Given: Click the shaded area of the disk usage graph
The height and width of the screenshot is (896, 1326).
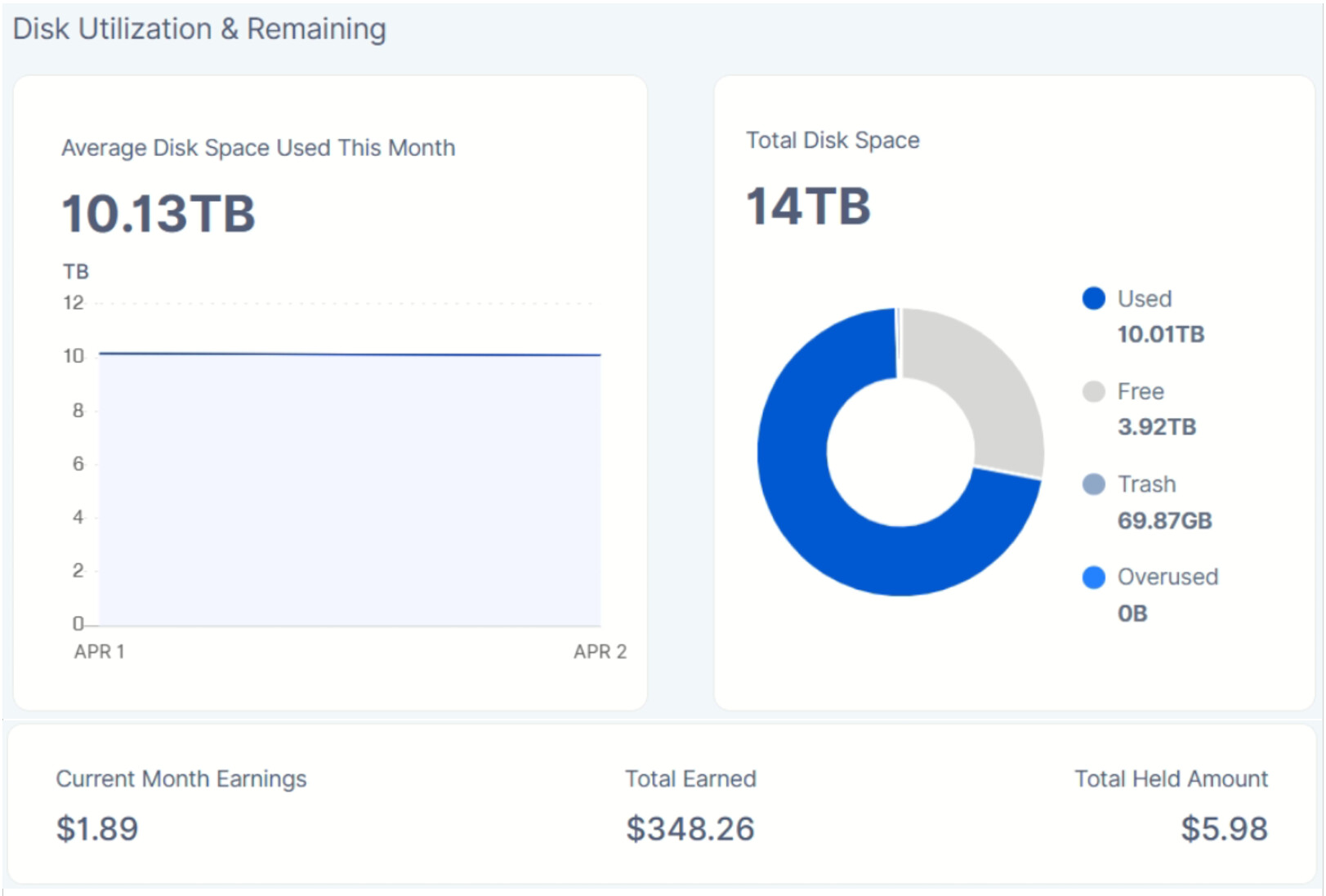Looking at the screenshot, I should coord(350,490).
